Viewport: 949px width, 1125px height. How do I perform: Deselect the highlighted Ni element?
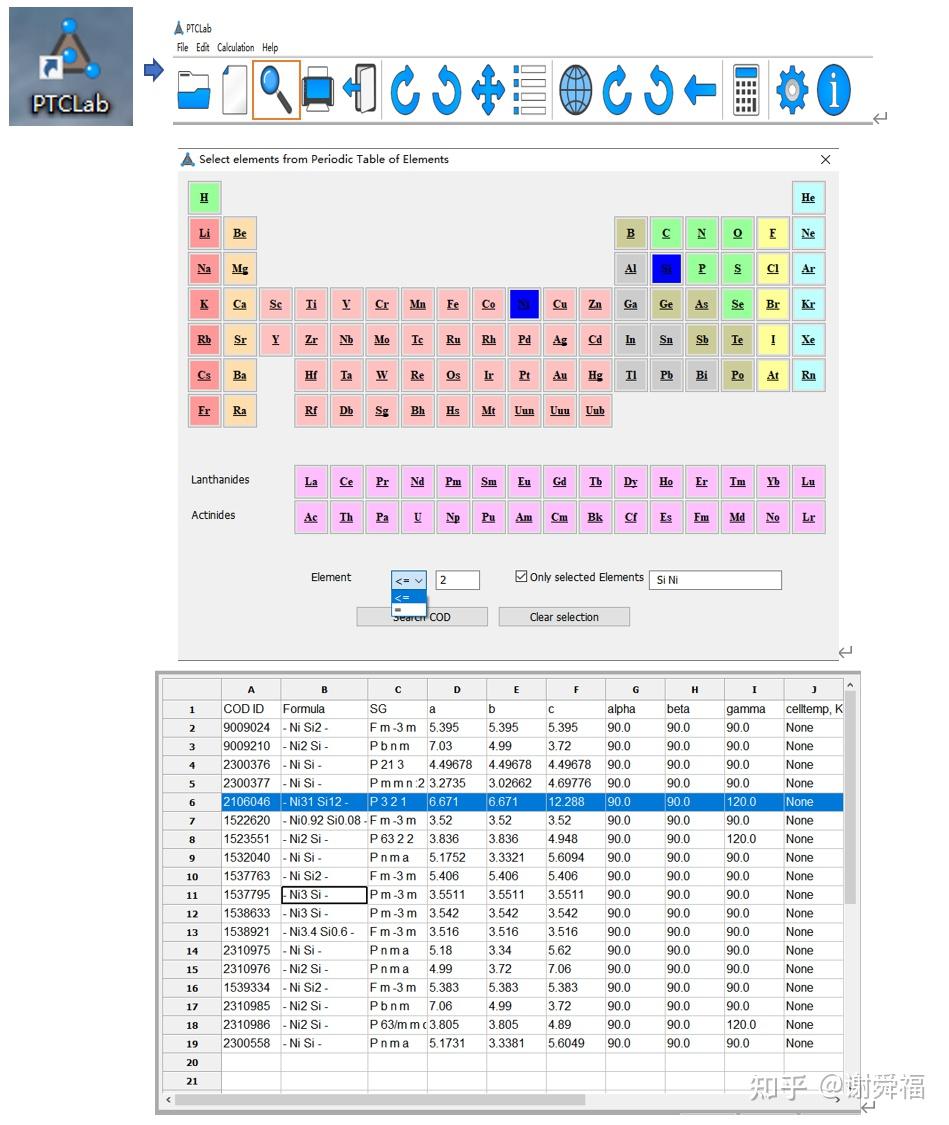pyautogui.click(x=524, y=304)
